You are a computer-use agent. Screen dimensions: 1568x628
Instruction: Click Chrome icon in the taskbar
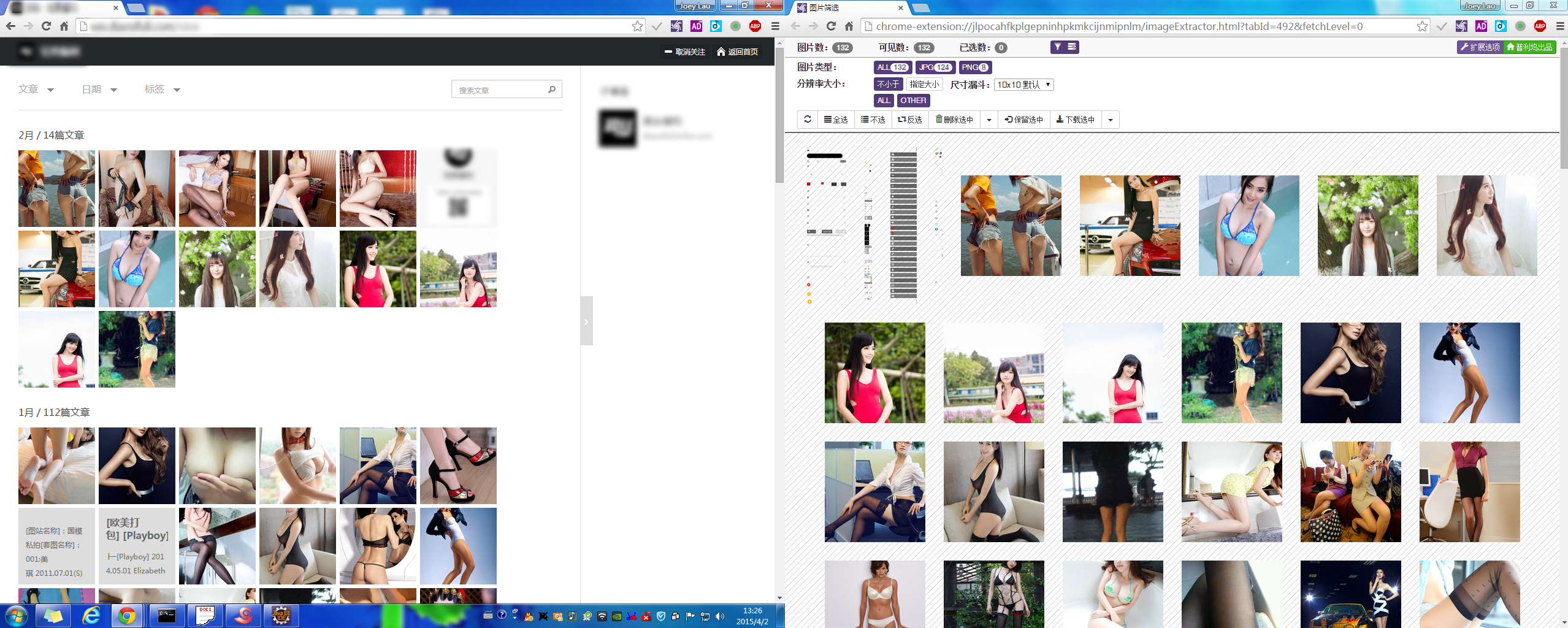tap(127, 616)
